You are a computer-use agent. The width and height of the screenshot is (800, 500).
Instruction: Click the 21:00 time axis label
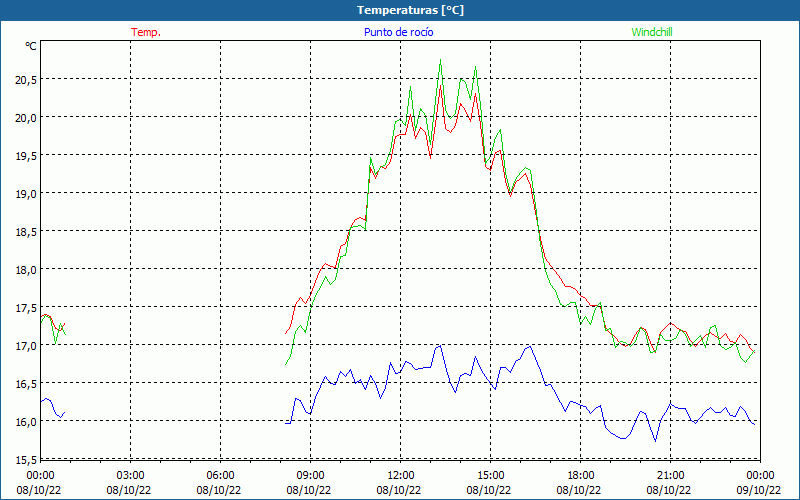pos(670,476)
